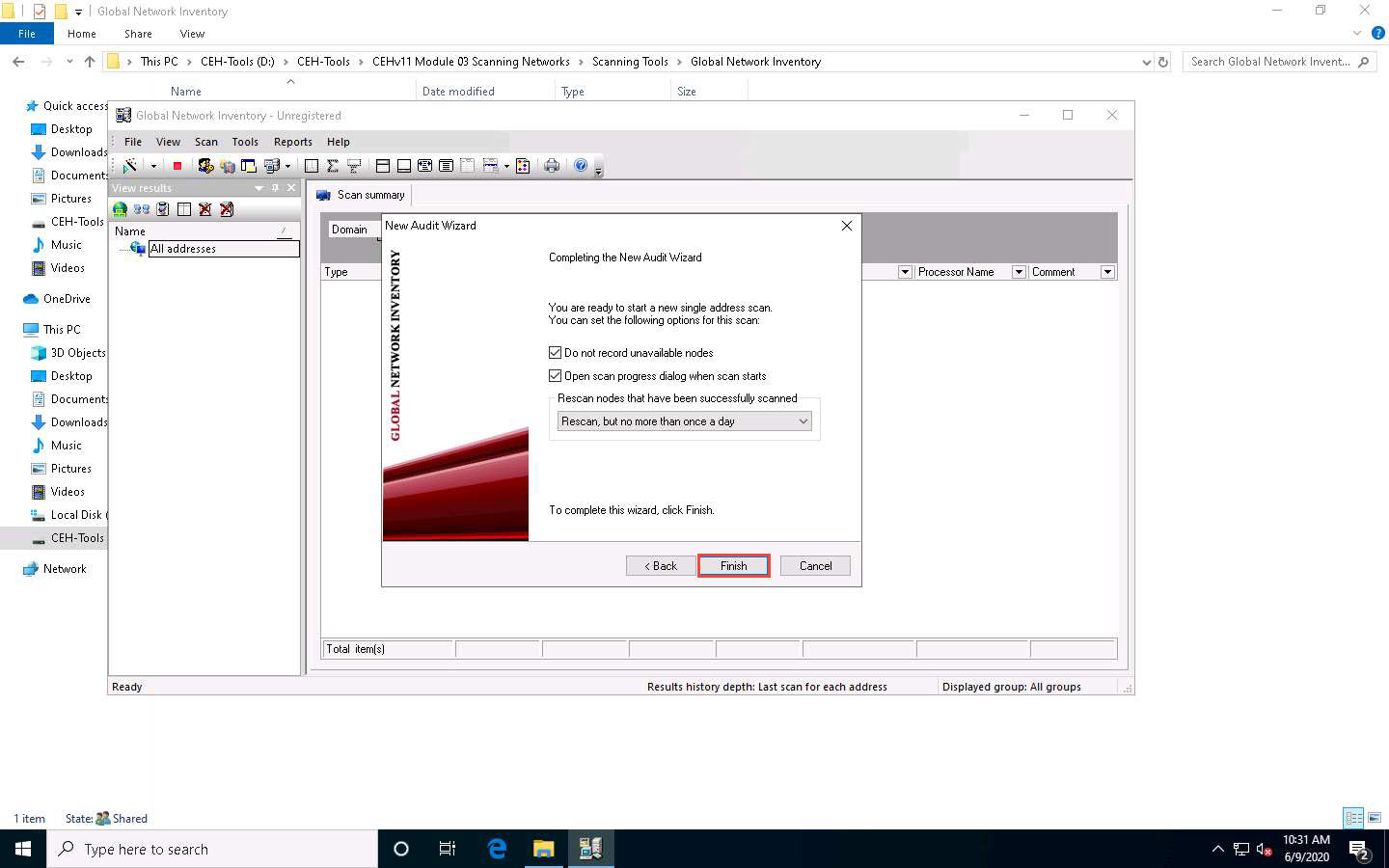Open the Share ribbon tab in File Explorer
1389x868 pixels.
click(138, 34)
